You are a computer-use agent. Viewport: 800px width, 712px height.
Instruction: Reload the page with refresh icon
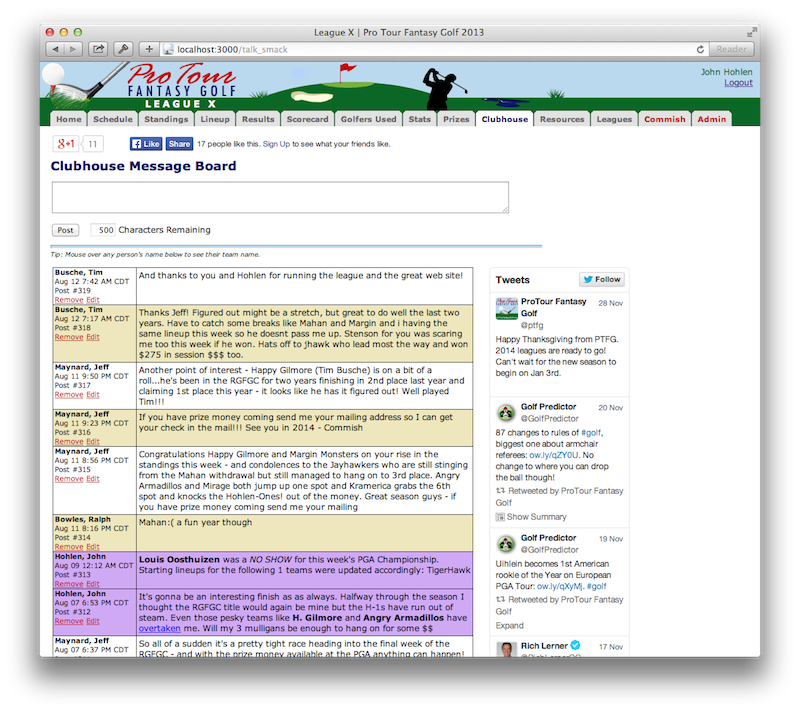pyautogui.click(x=700, y=49)
